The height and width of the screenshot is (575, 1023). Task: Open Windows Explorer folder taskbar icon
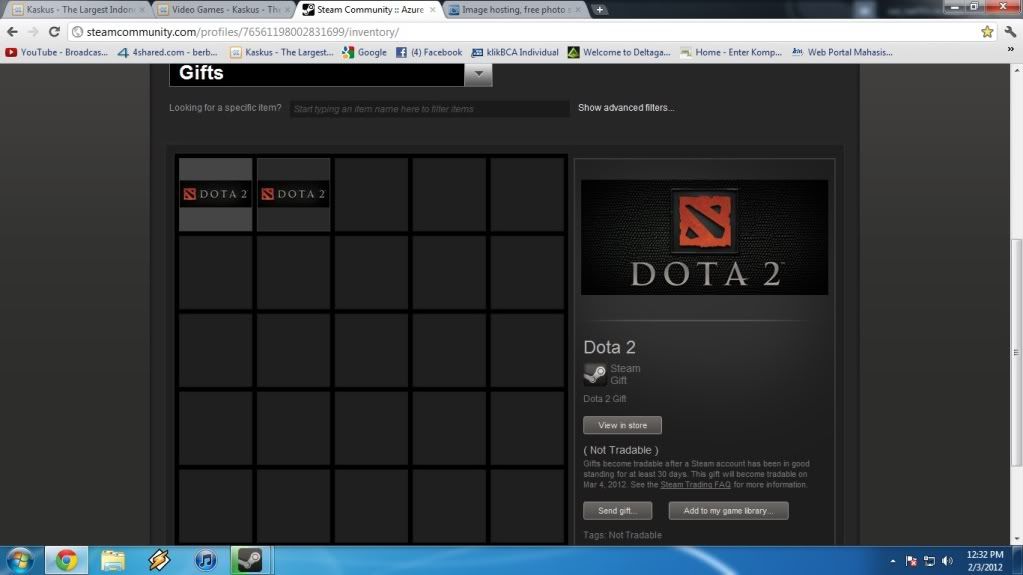(x=112, y=561)
